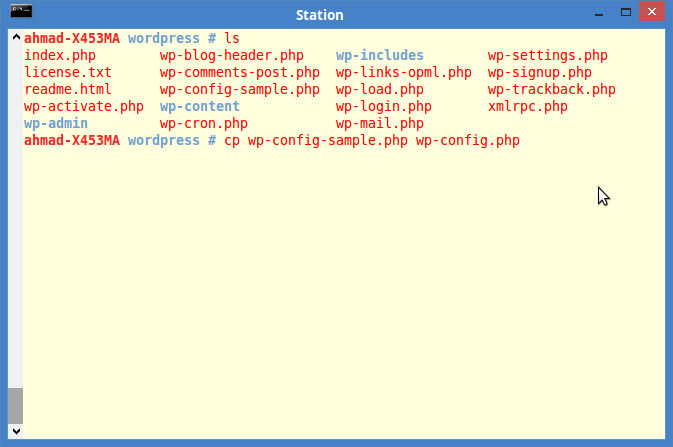This screenshot has width=673, height=447.
Task: Click xmlrpc.php file name
Action: coord(527,107)
